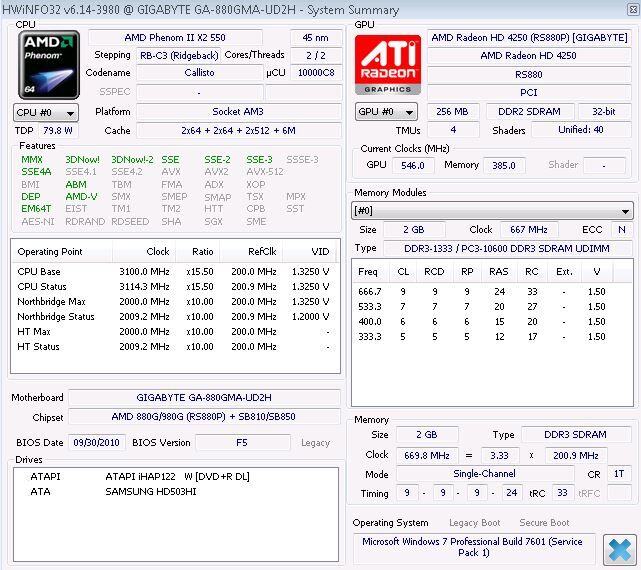Click the DDR3 SDRAM memory type field
This screenshot has width=641, height=570.
(x=576, y=435)
